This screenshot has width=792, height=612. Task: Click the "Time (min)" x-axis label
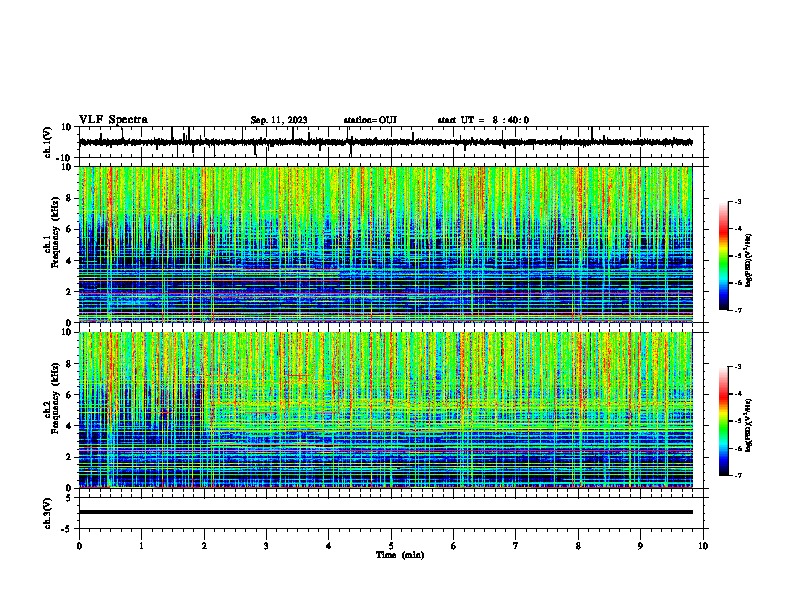point(400,555)
